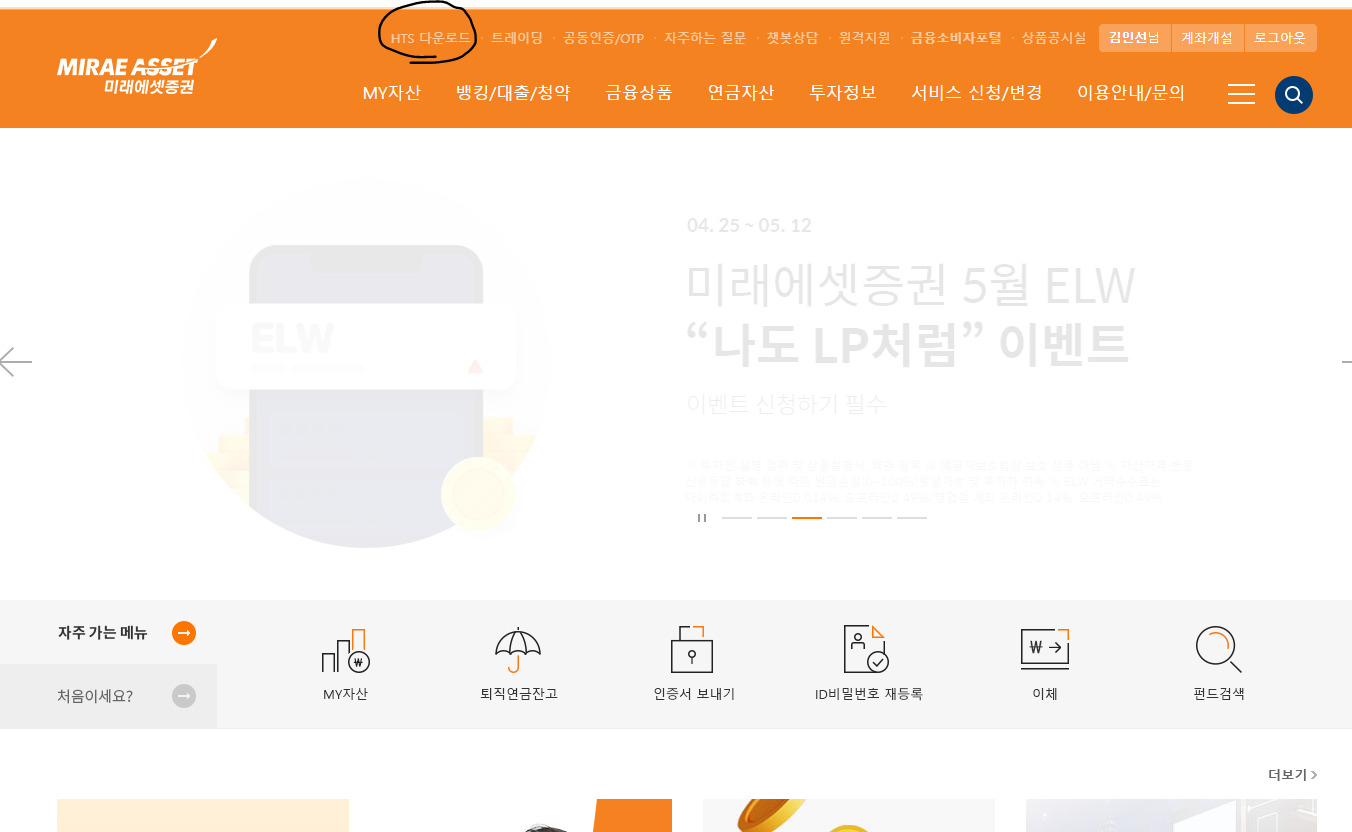Select the 자주 가는 메뉴 tab

coord(108,632)
